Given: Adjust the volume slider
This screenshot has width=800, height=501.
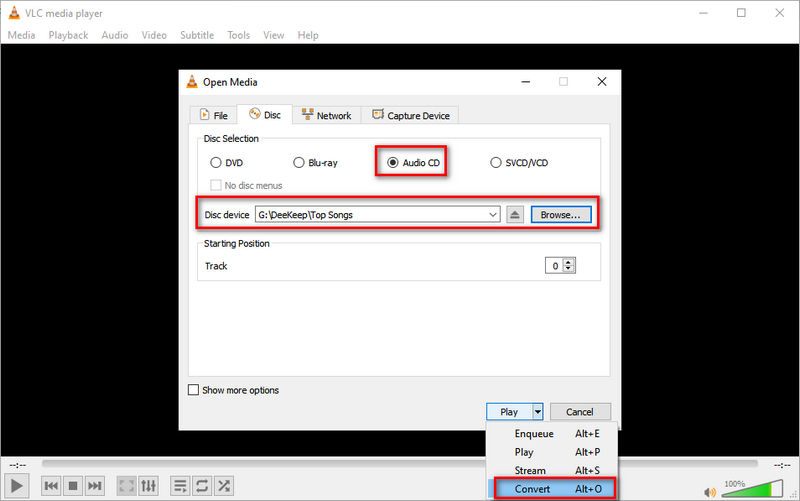Looking at the screenshot, I should (x=753, y=488).
